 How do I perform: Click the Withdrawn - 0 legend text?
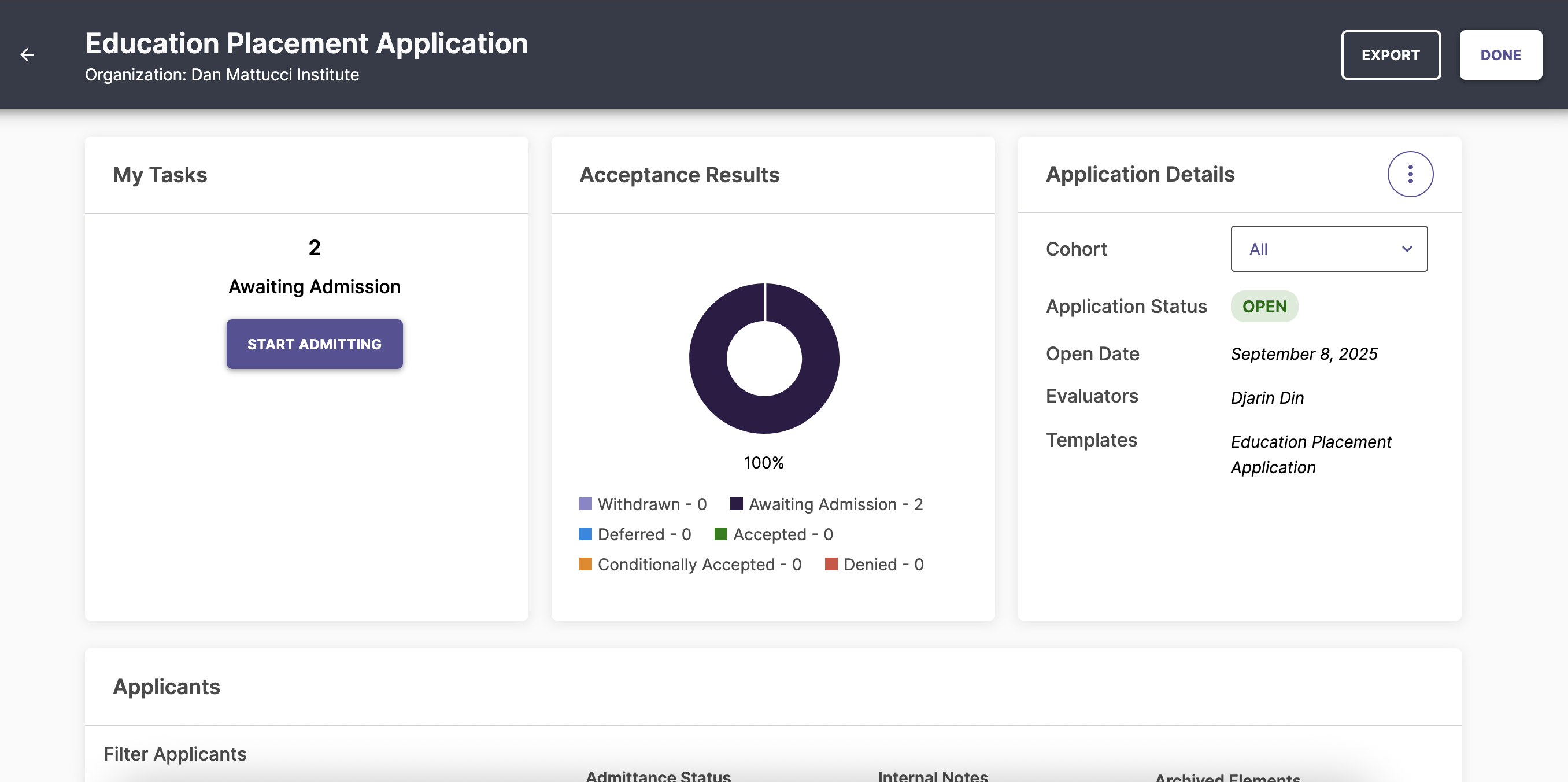(652, 504)
